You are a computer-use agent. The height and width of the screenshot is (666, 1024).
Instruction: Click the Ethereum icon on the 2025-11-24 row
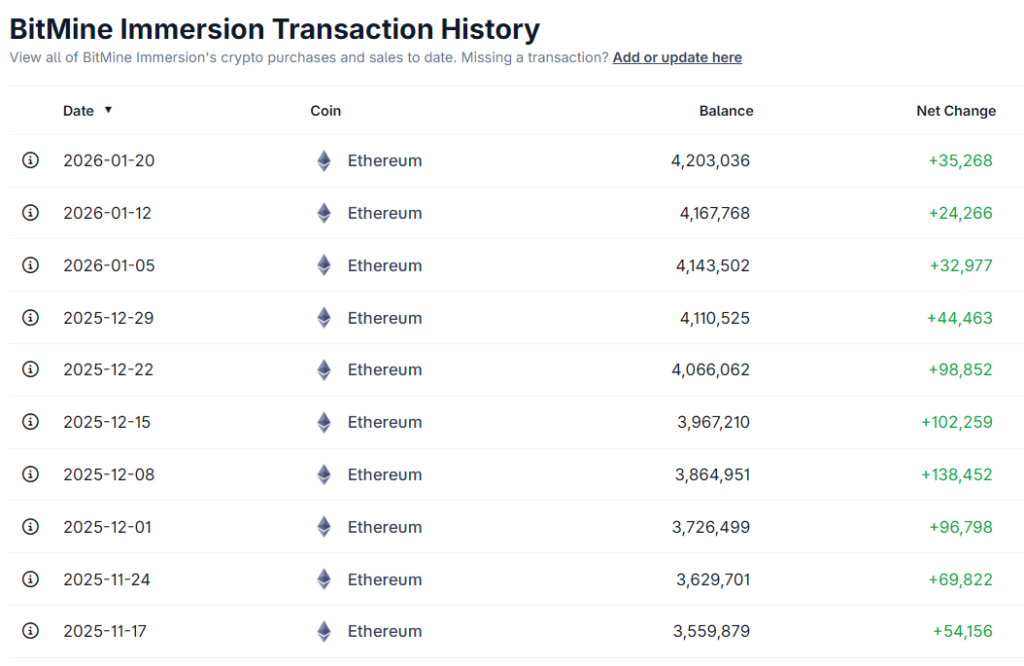[323, 579]
